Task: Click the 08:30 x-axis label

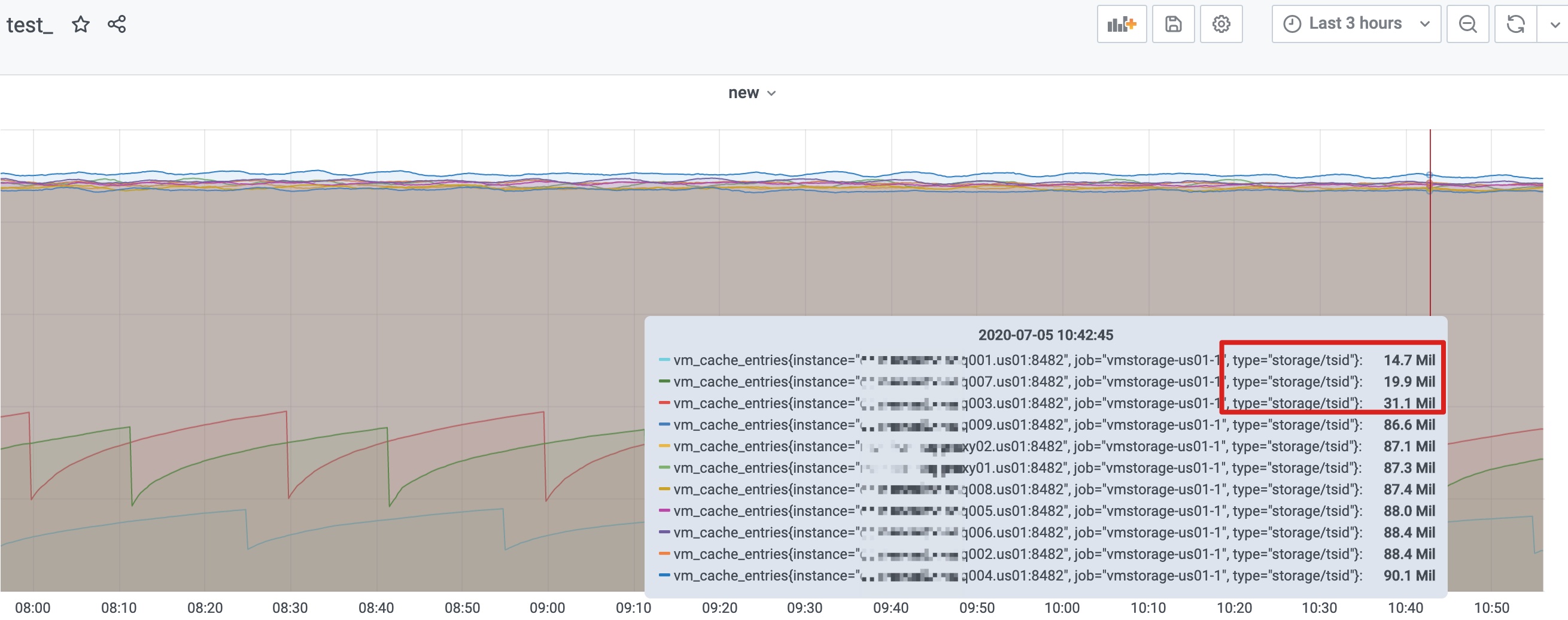Action: click(290, 608)
